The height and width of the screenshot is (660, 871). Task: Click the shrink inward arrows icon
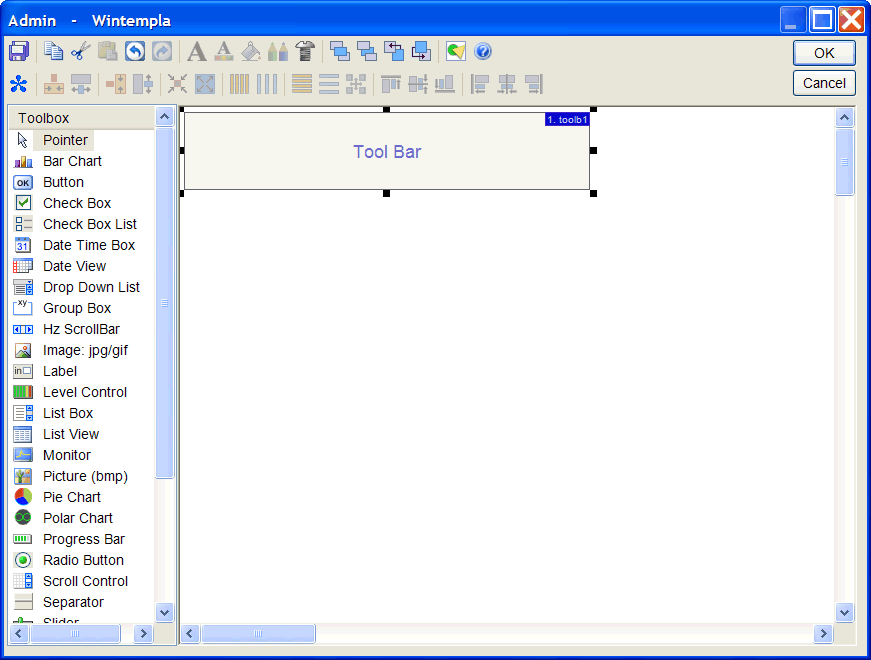[177, 84]
